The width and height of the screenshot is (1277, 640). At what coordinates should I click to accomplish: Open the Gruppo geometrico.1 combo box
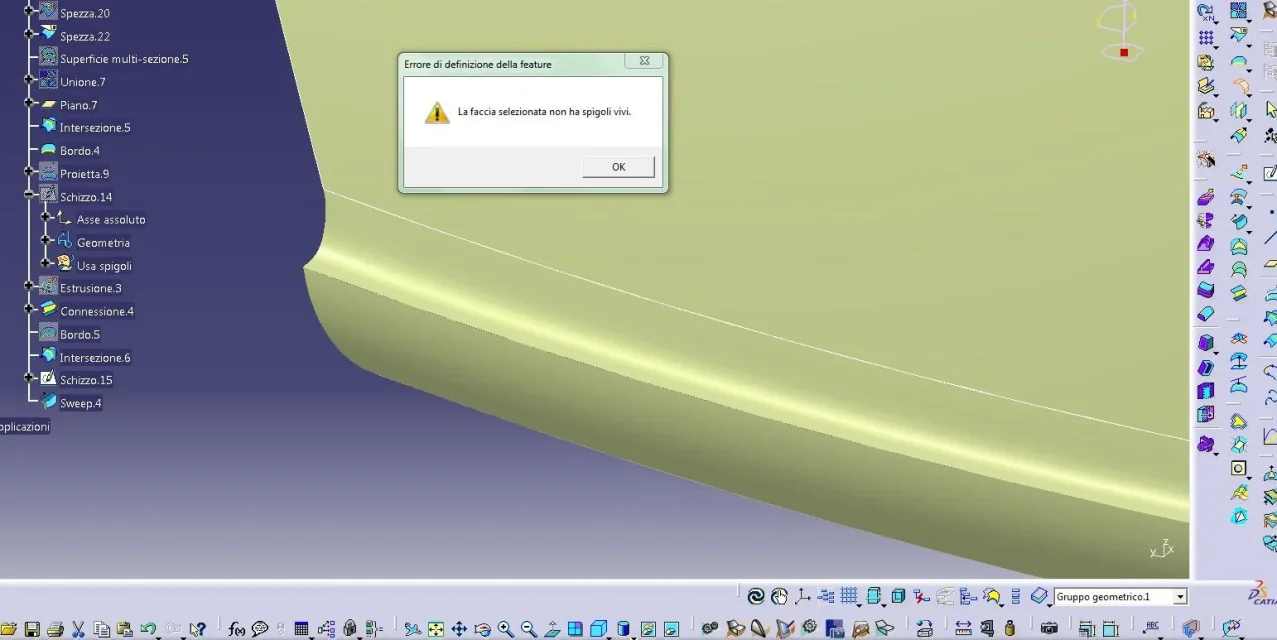[1120, 597]
